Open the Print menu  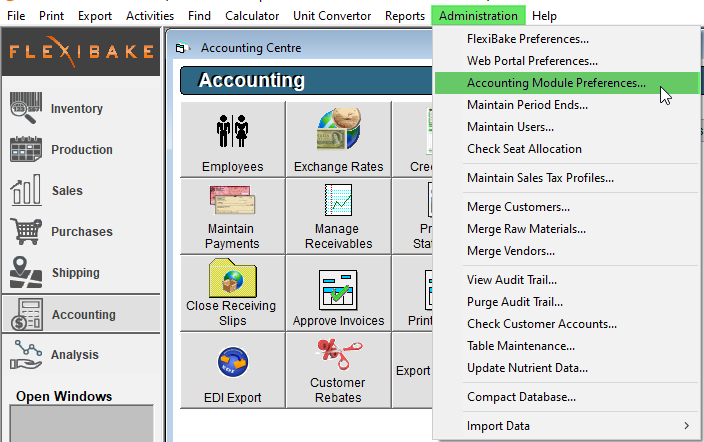(51, 16)
